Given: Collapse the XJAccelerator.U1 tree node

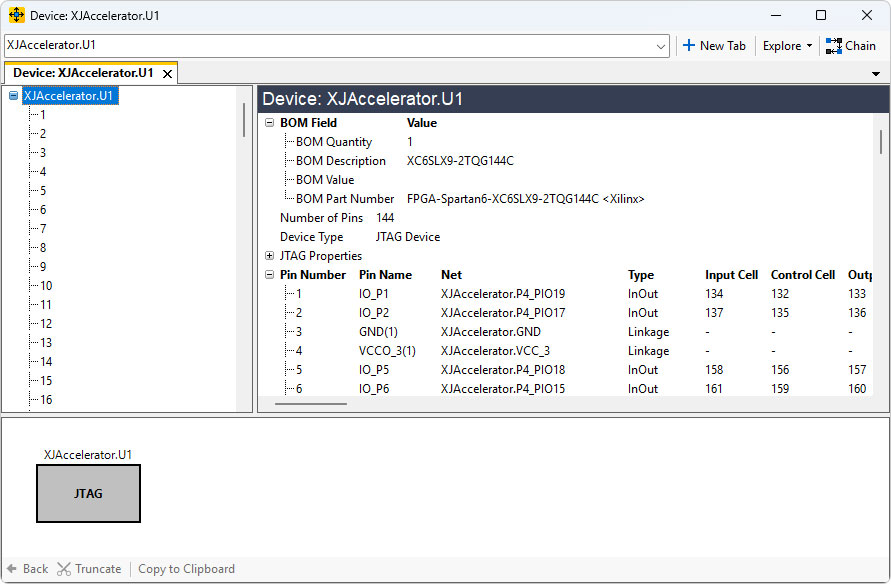Looking at the screenshot, I should point(13,96).
